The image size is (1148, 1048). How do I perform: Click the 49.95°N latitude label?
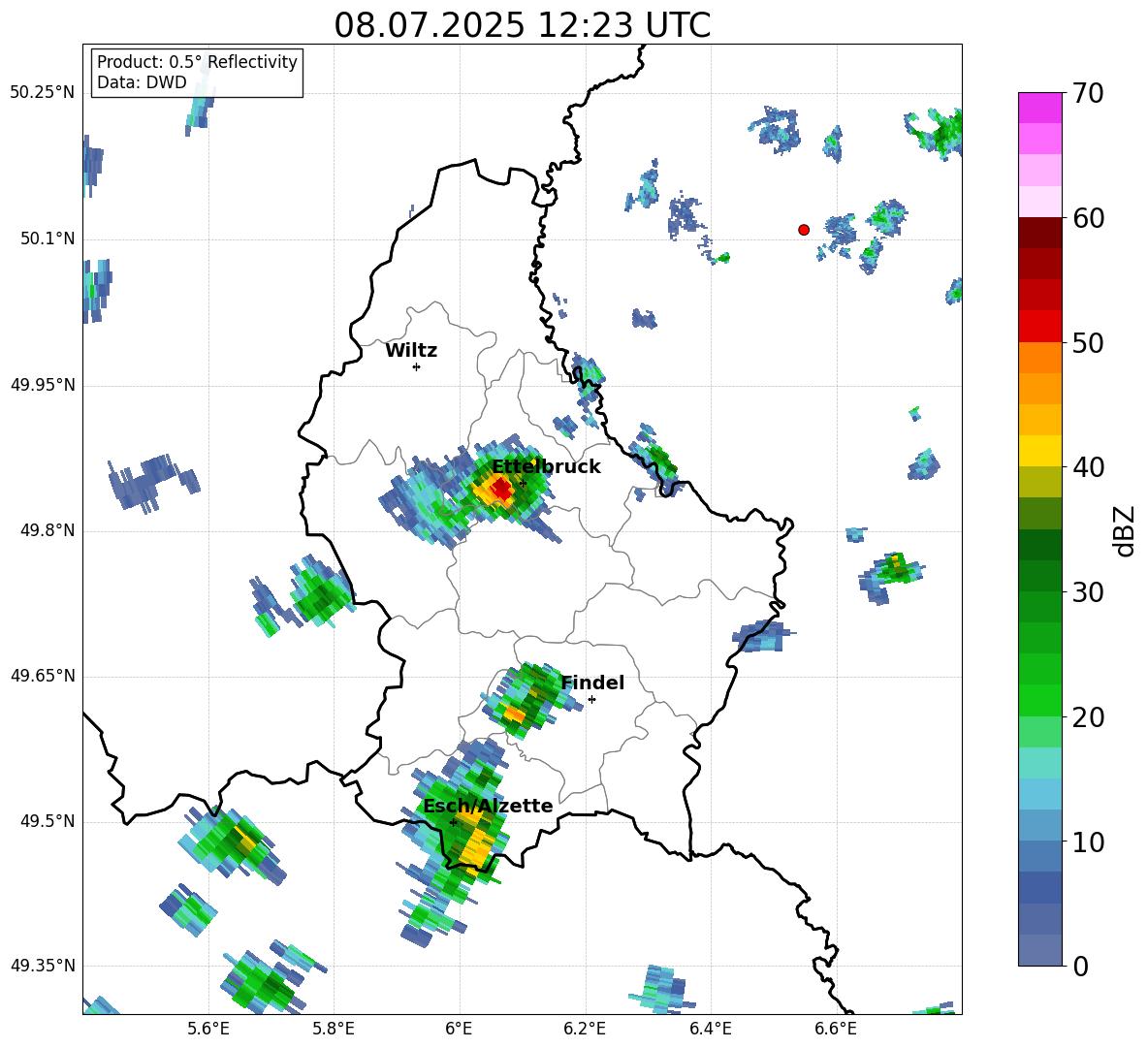(x=43, y=385)
